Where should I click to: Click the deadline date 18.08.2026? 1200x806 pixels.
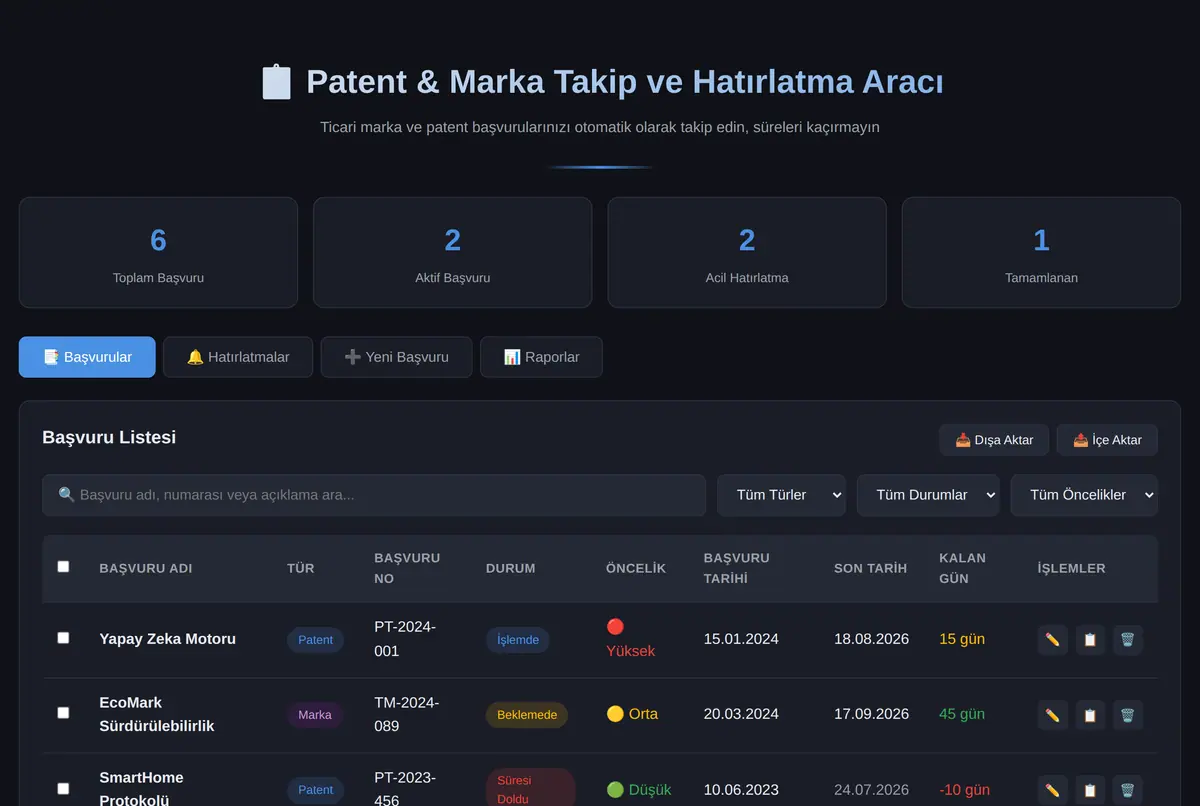click(x=872, y=639)
